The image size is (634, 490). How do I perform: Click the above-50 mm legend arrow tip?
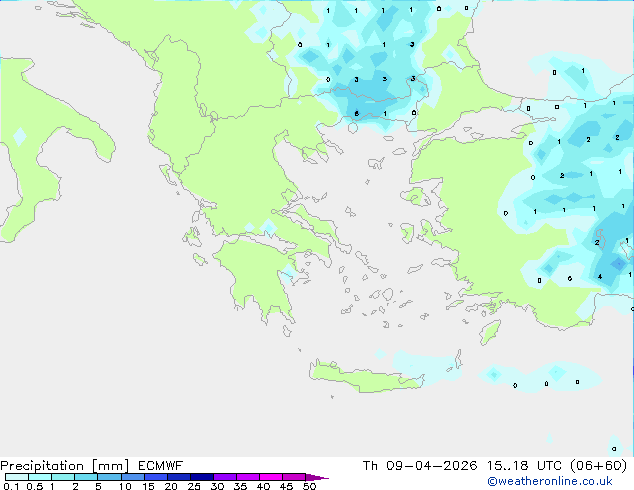pos(317,478)
